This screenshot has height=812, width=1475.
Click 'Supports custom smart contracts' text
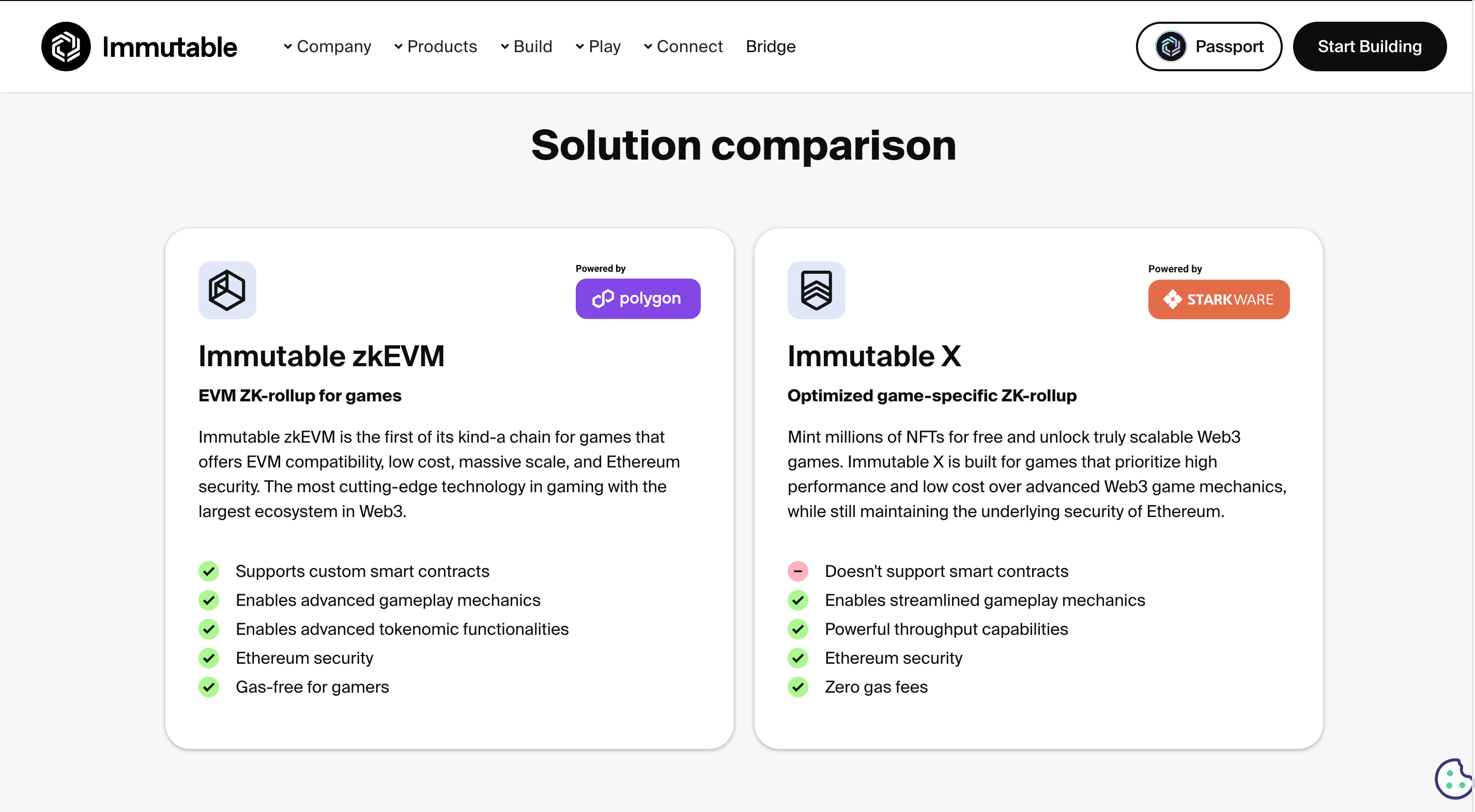(x=362, y=571)
